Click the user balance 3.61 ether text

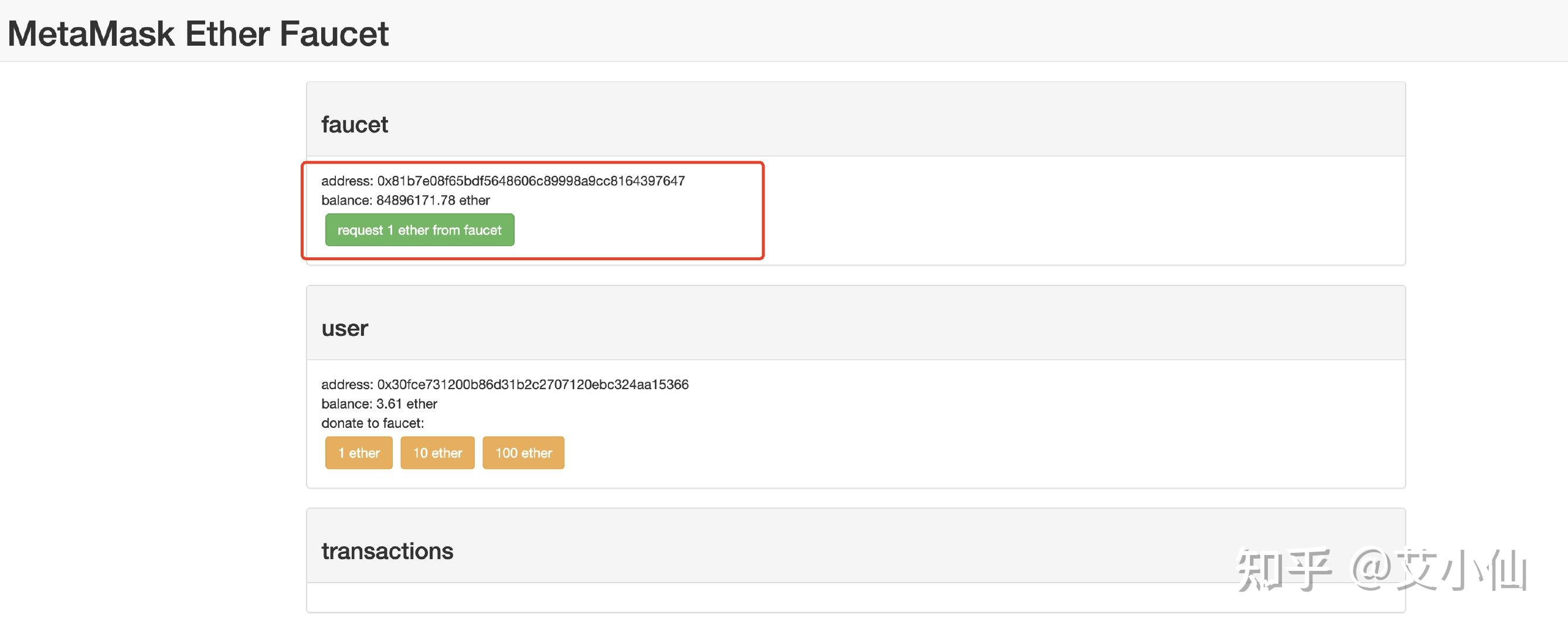coord(379,404)
